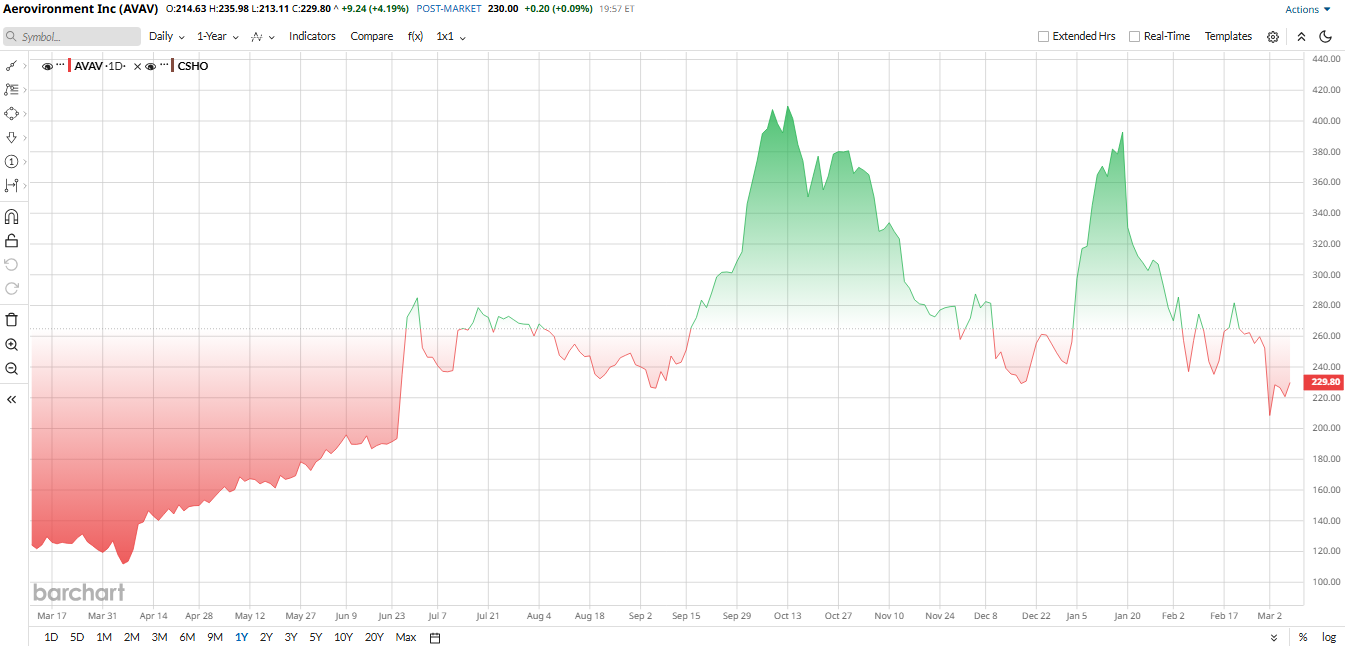Open the f(x) expressions menu
This screenshot has width=1345, height=646.
415,36
